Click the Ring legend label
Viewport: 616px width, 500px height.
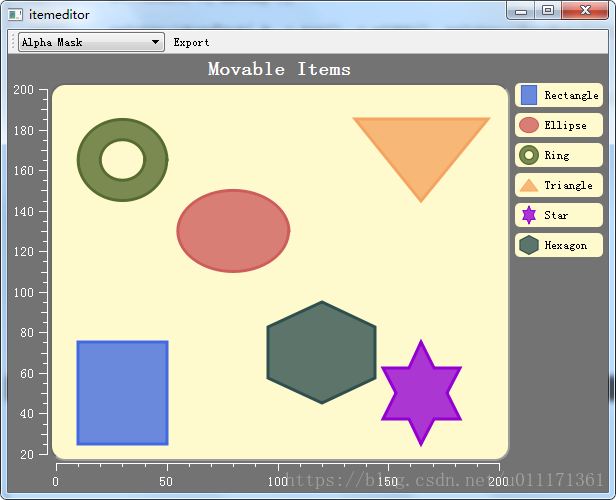tap(557, 156)
